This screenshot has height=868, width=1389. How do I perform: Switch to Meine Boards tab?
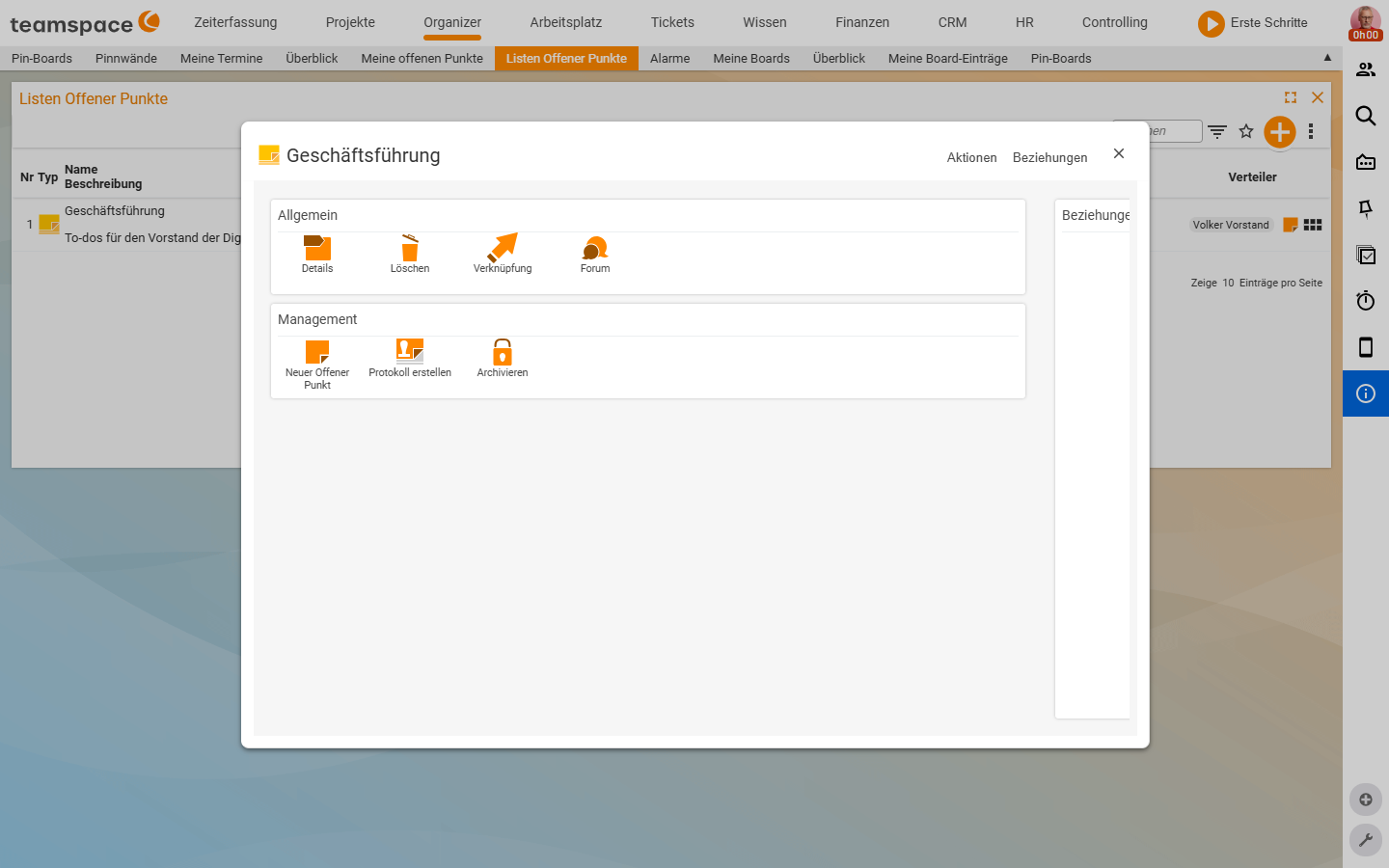point(751,58)
